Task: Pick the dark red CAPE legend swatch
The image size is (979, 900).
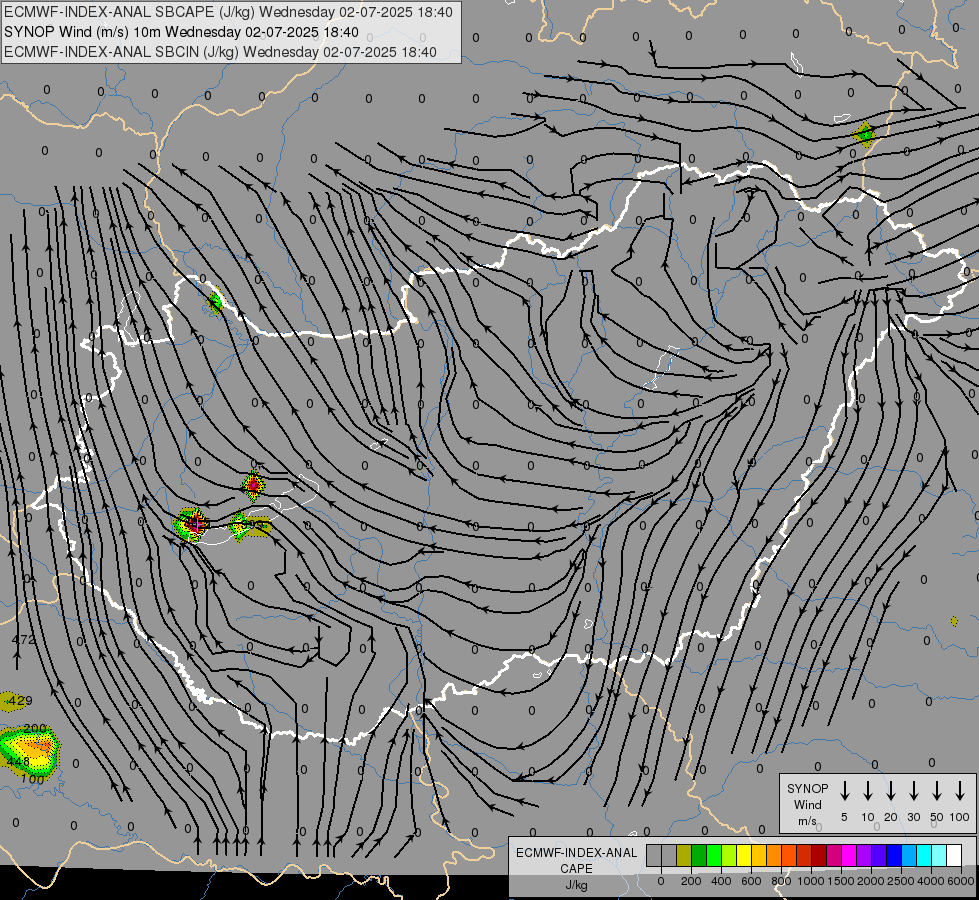Action: [x=819, y=855]
